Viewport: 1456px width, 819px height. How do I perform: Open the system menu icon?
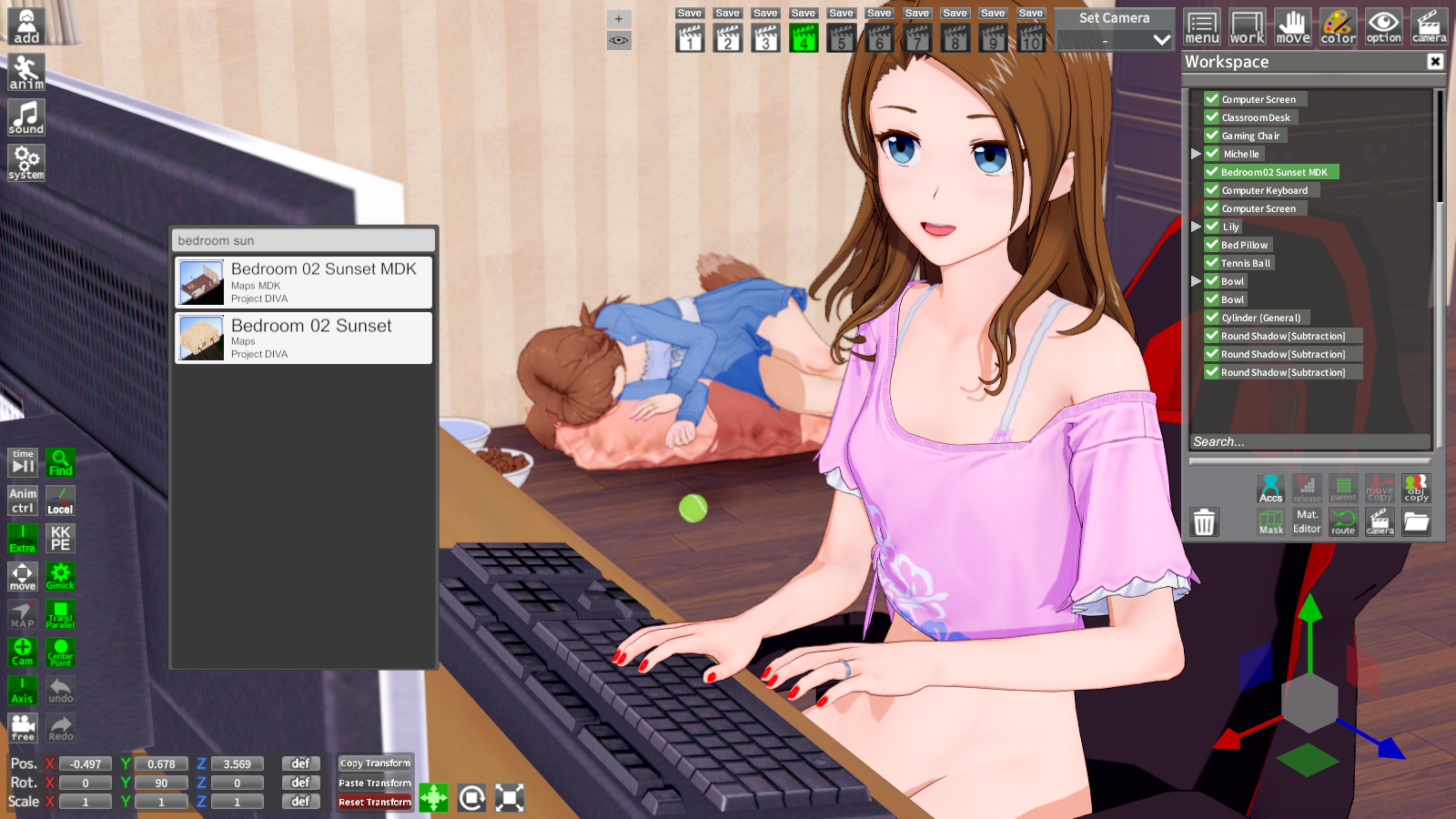(26, 163)
